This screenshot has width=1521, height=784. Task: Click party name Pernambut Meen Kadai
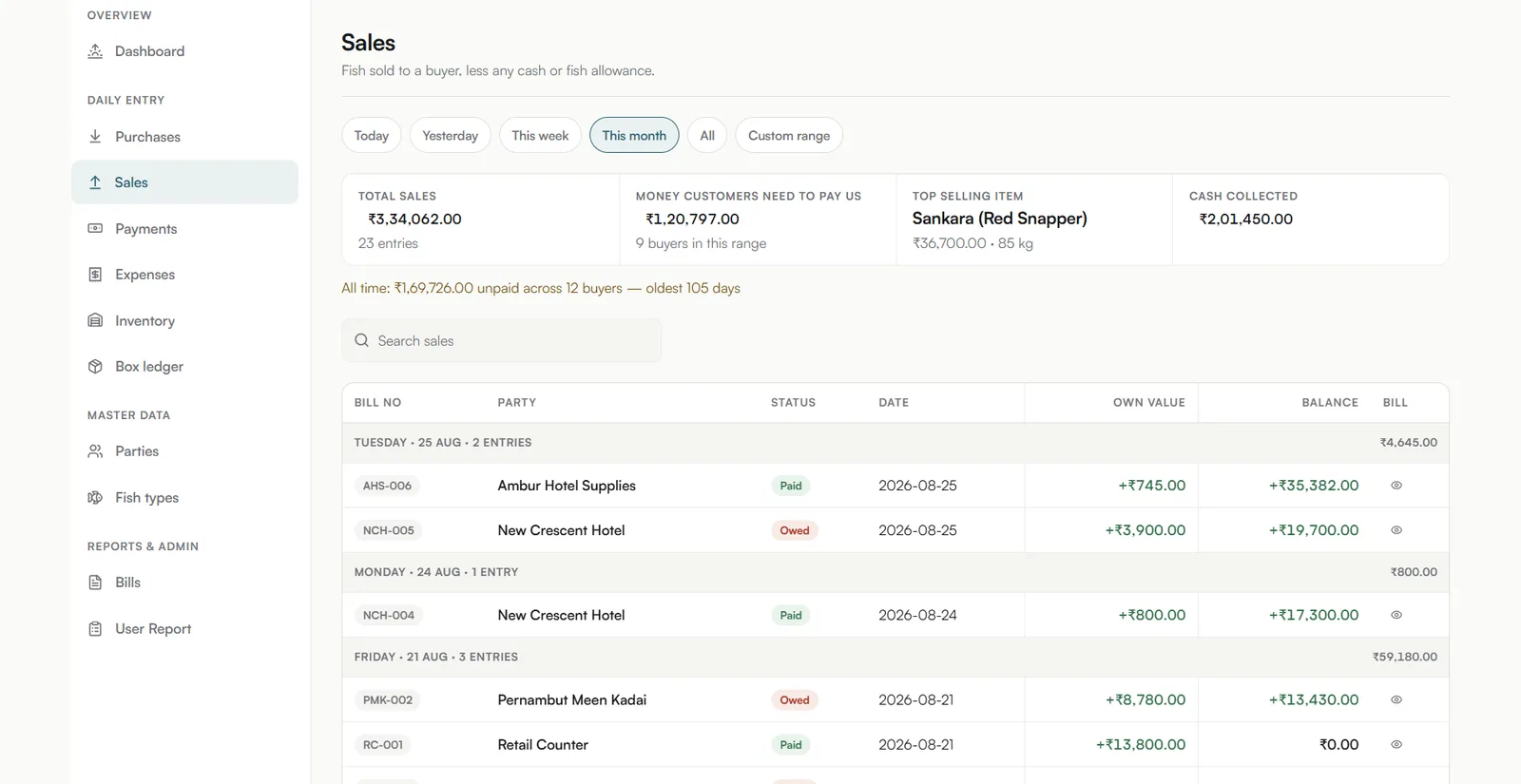pyautogui.click(x=571, y=699)
